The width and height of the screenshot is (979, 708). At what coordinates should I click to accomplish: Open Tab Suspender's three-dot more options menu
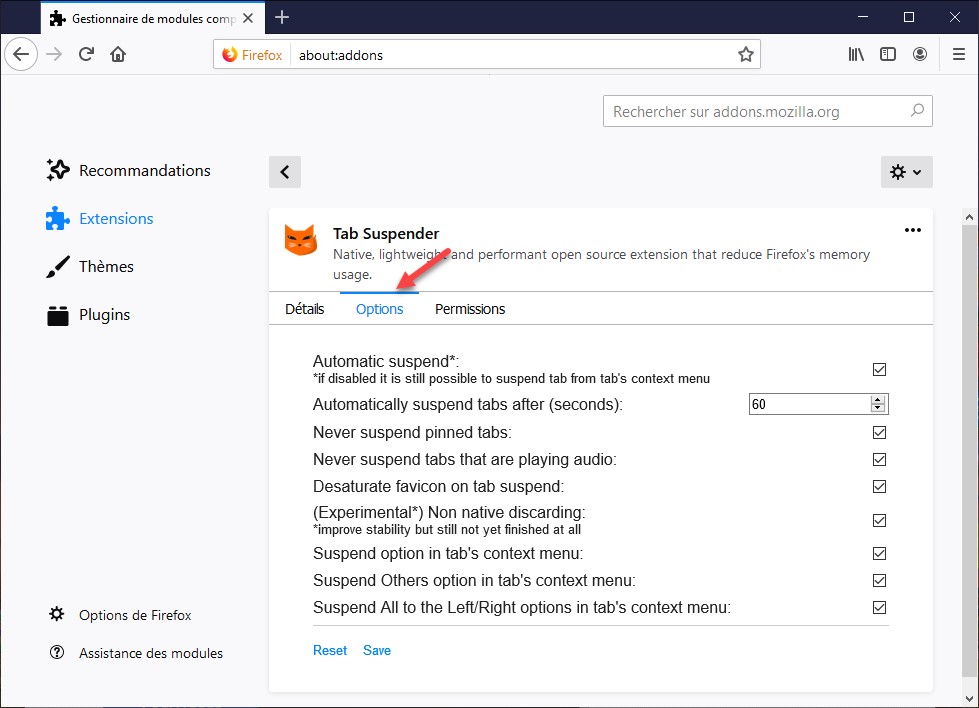[912, 230]
